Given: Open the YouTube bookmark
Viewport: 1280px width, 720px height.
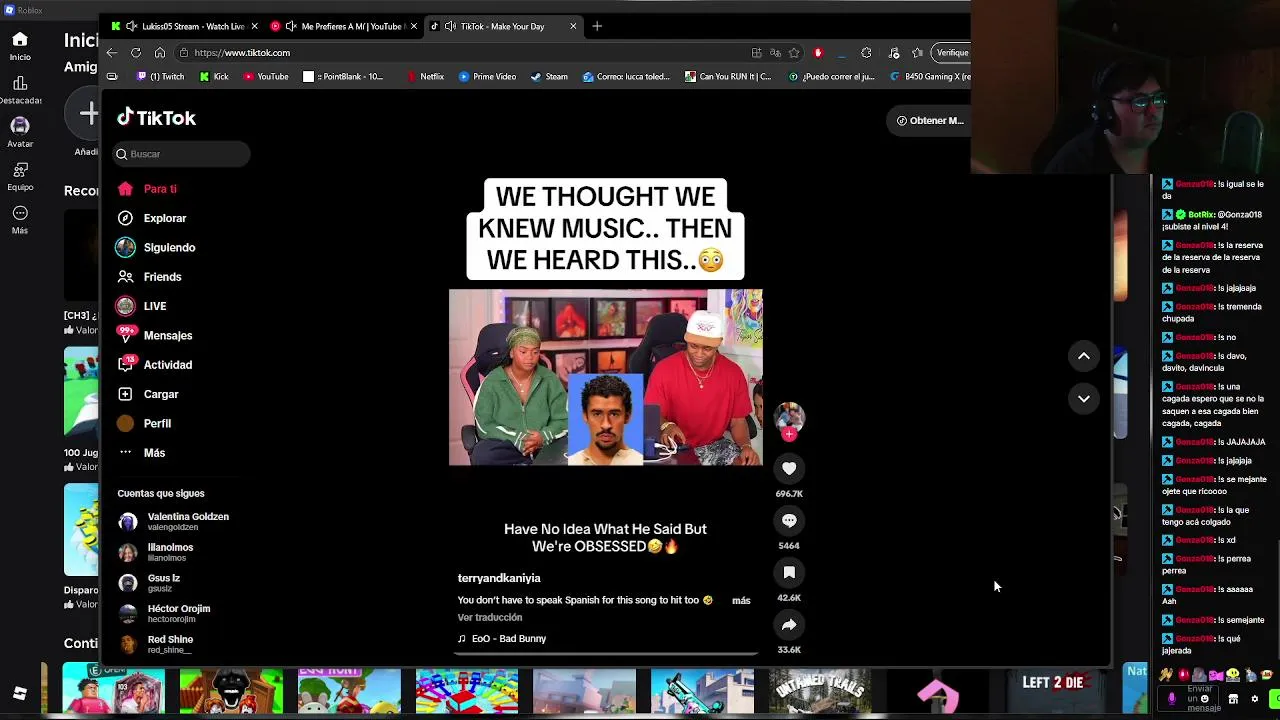Looking at the screenshot, I should [x=267, y=76].
